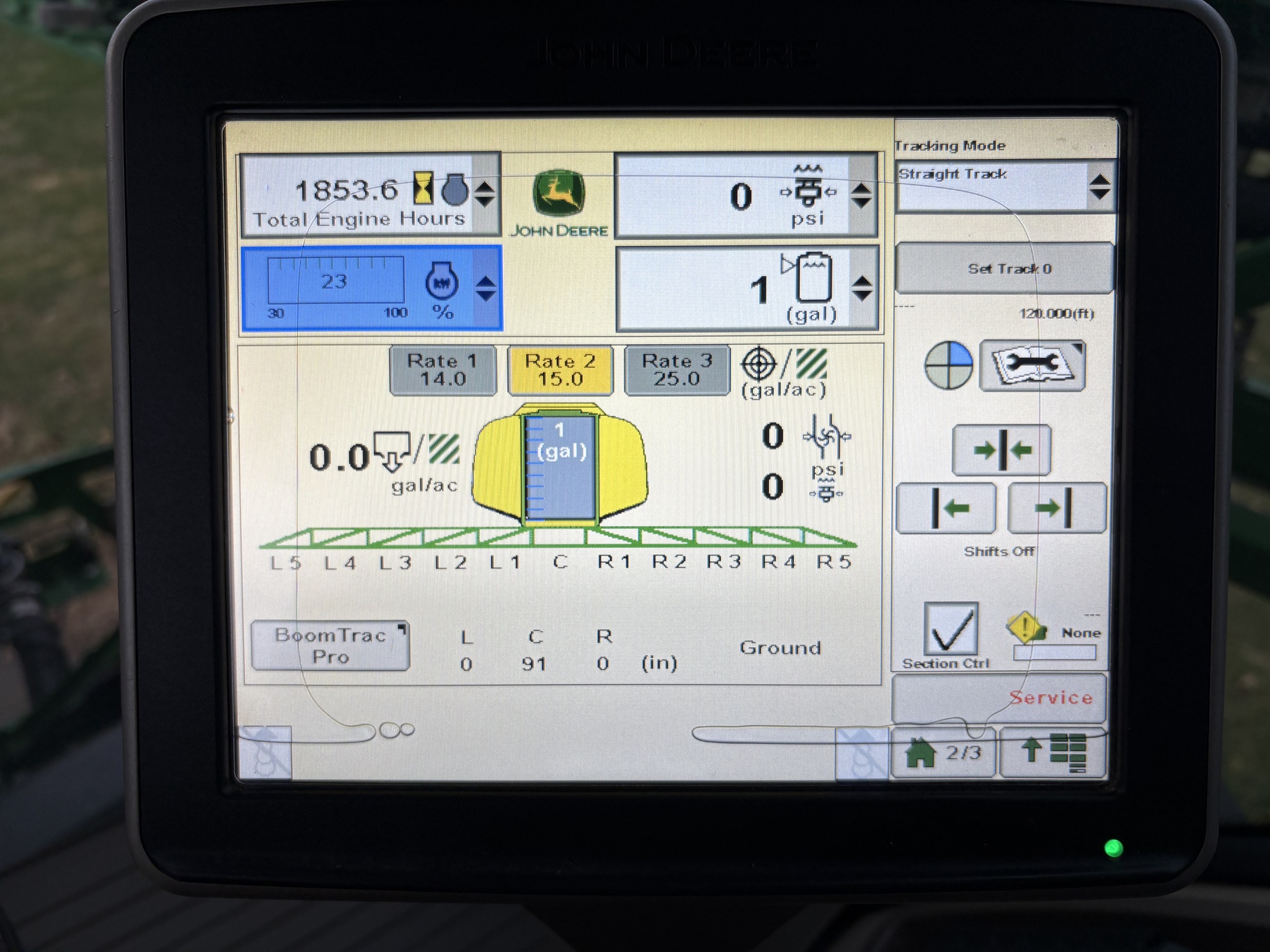Image resolution: width=1270 pixels, height=952 pixels.
Task: Tap the home page 2/3 icon
Action: coord(943,754)
